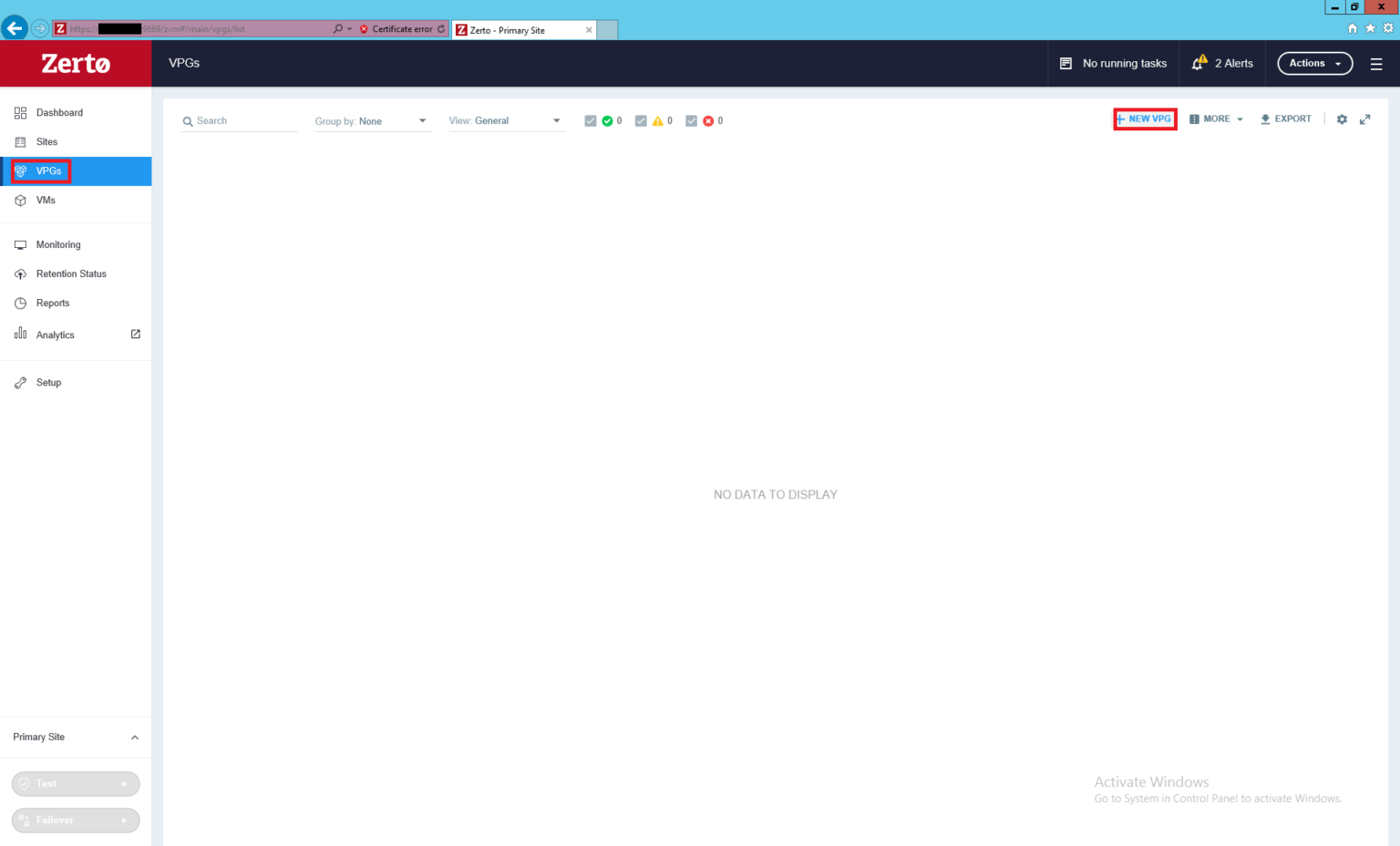The image size is (1400, 846).
Task: Disable the warning status filter checkbox
Action: point(641,119)
